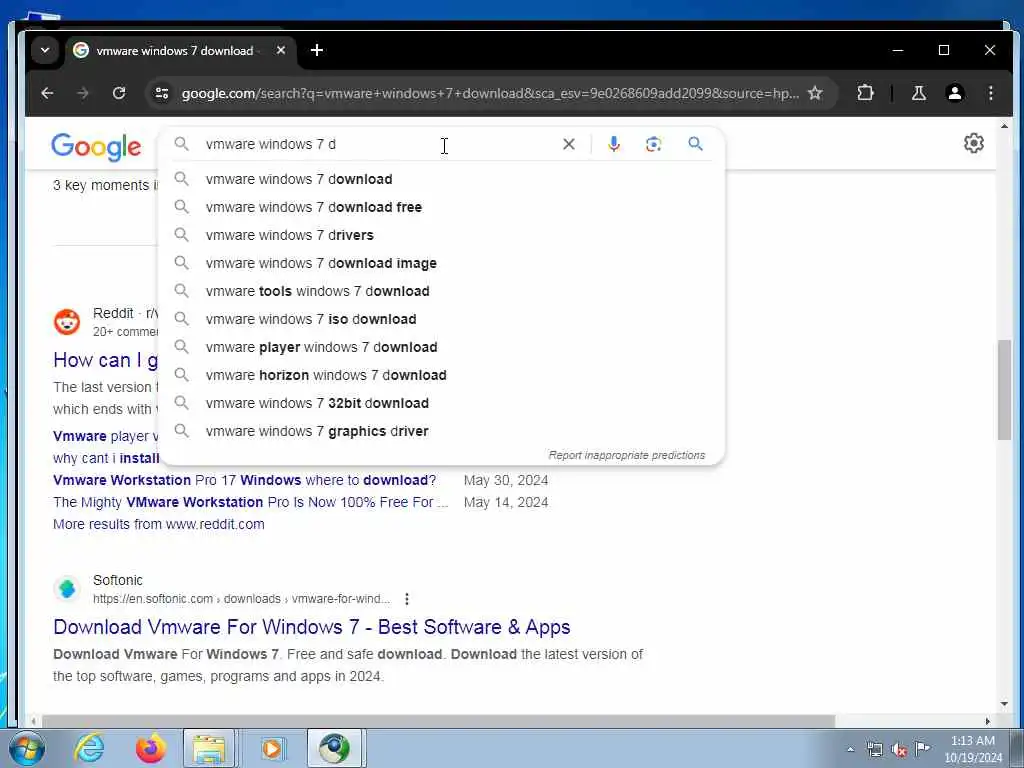Start voice search with microphone icon

click(614, 144)
